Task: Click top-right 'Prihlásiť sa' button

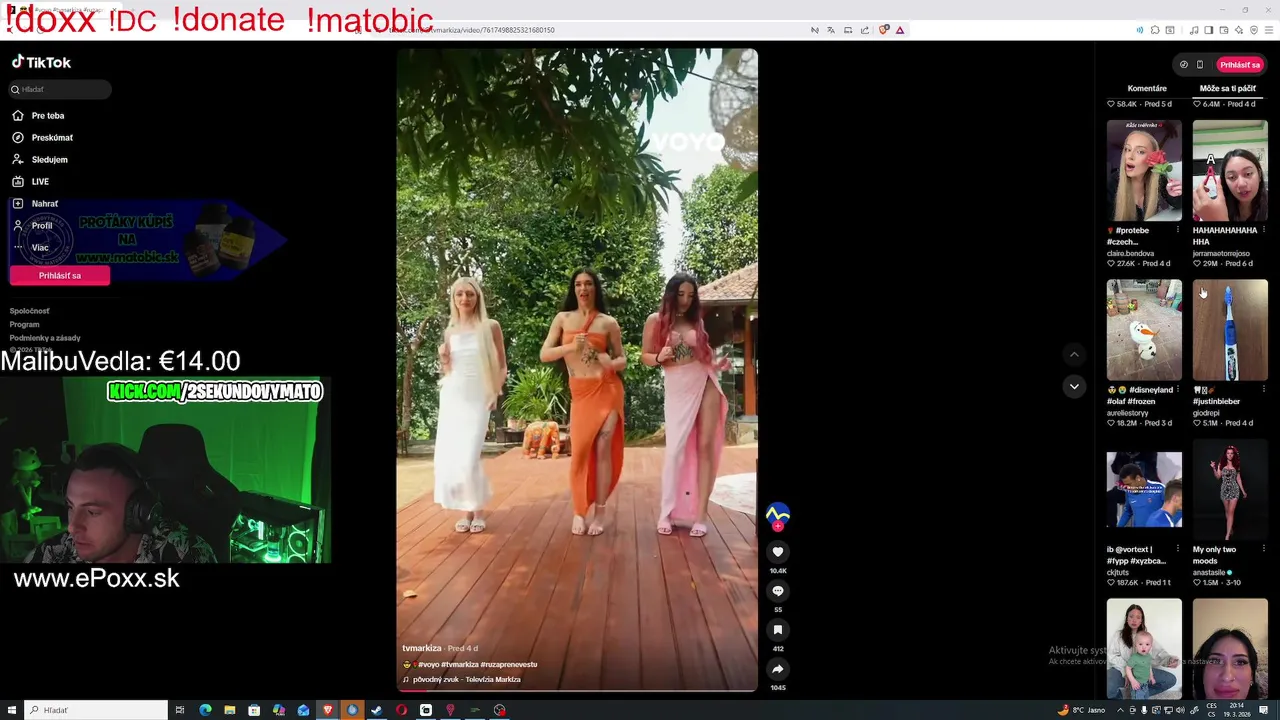Action: 1240,65
